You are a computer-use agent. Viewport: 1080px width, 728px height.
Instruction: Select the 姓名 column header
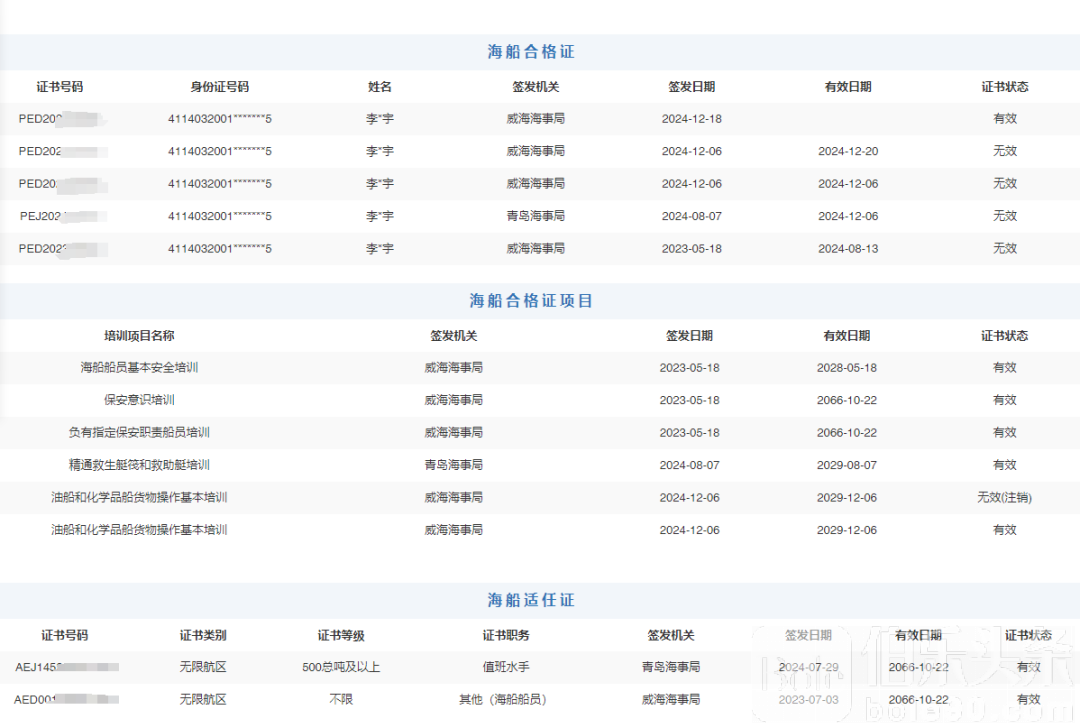pyautogui.click(x=380, y=87)
